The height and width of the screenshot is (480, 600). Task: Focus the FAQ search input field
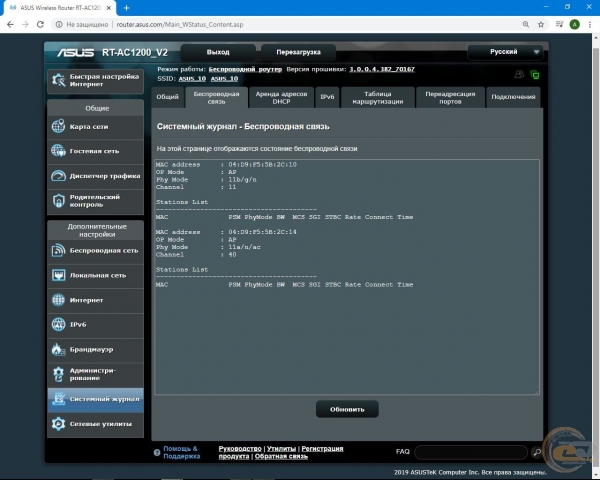pyautogui.click(x=471, y=452)
